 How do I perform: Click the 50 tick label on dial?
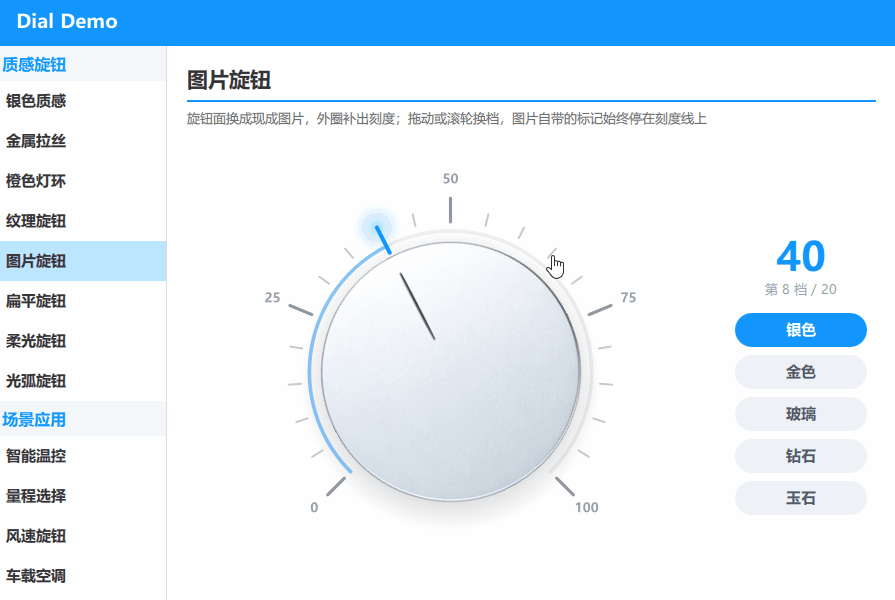[450, 179]
